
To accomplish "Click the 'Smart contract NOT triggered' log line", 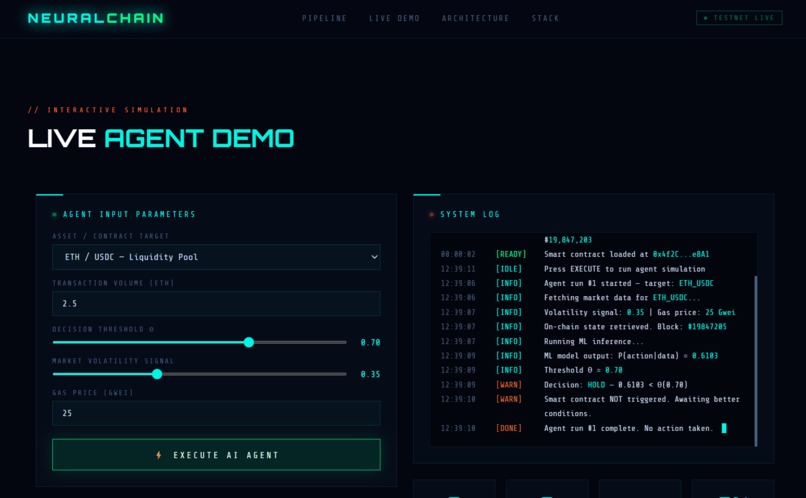I will click(x=642, y=406).
